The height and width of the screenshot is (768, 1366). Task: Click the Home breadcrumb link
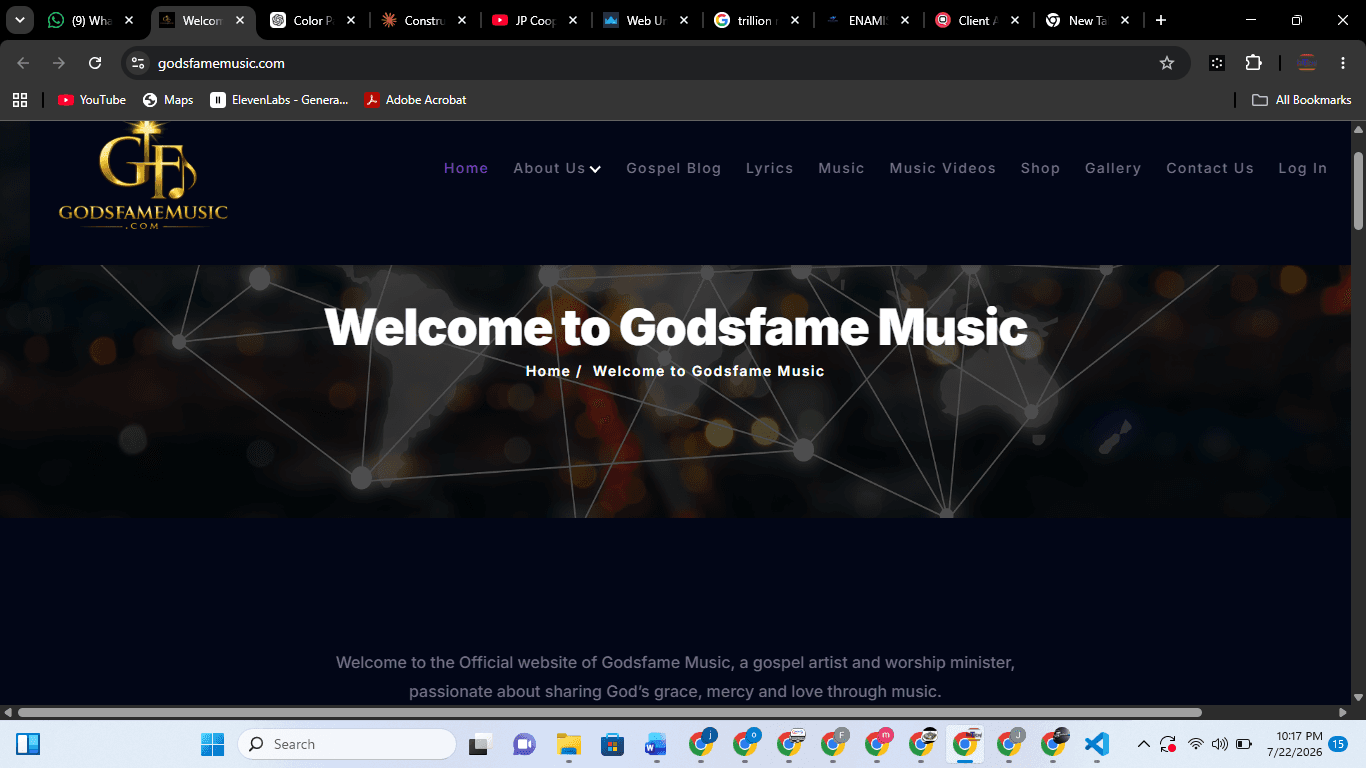pos(547,371)
